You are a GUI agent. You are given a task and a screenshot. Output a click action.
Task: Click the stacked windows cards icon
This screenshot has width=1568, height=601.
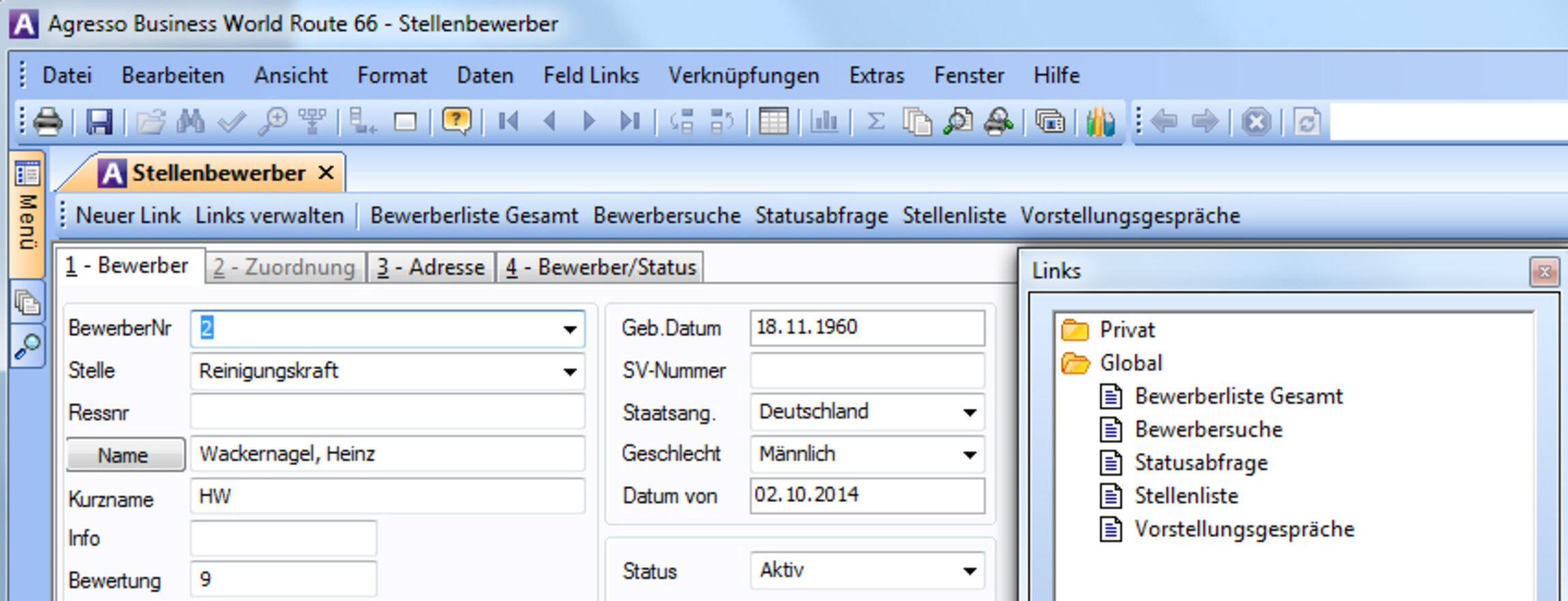(x=1050, y=122)
